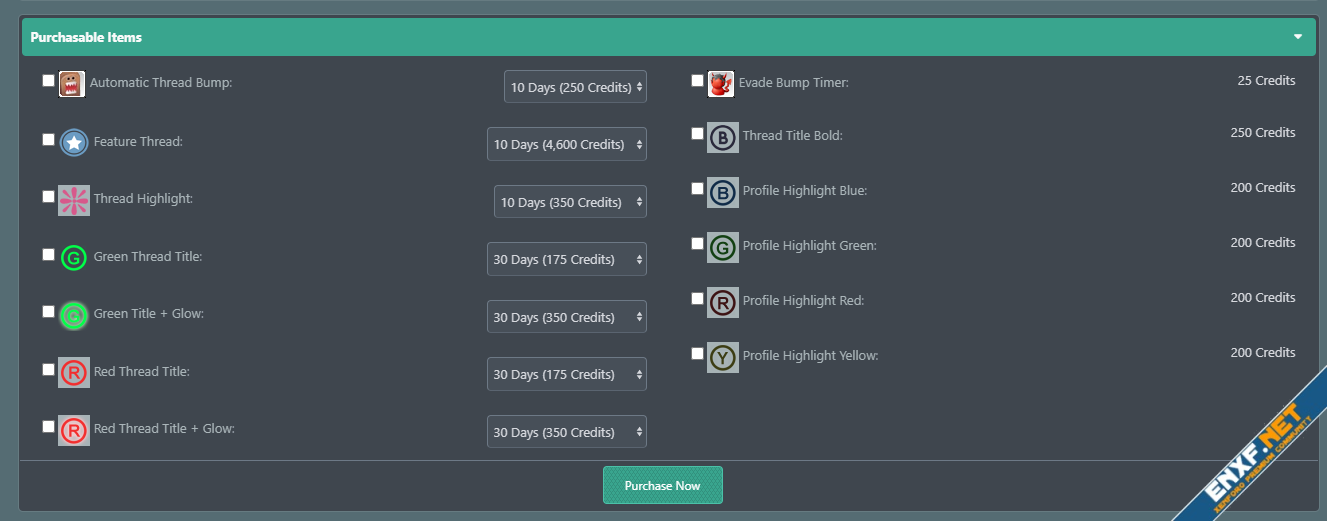Open the Green Thread Title duration dropdown
The image size is (1327, 521).
566,259
